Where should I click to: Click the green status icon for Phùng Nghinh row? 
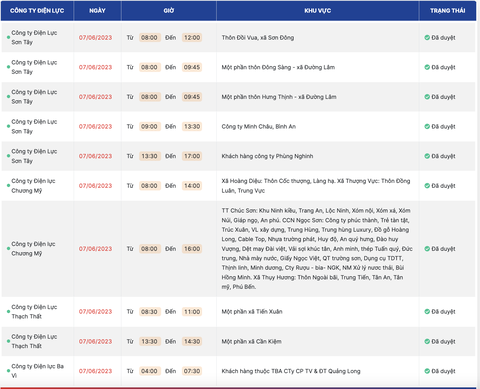pyautogui.click(x=427, y=156)
